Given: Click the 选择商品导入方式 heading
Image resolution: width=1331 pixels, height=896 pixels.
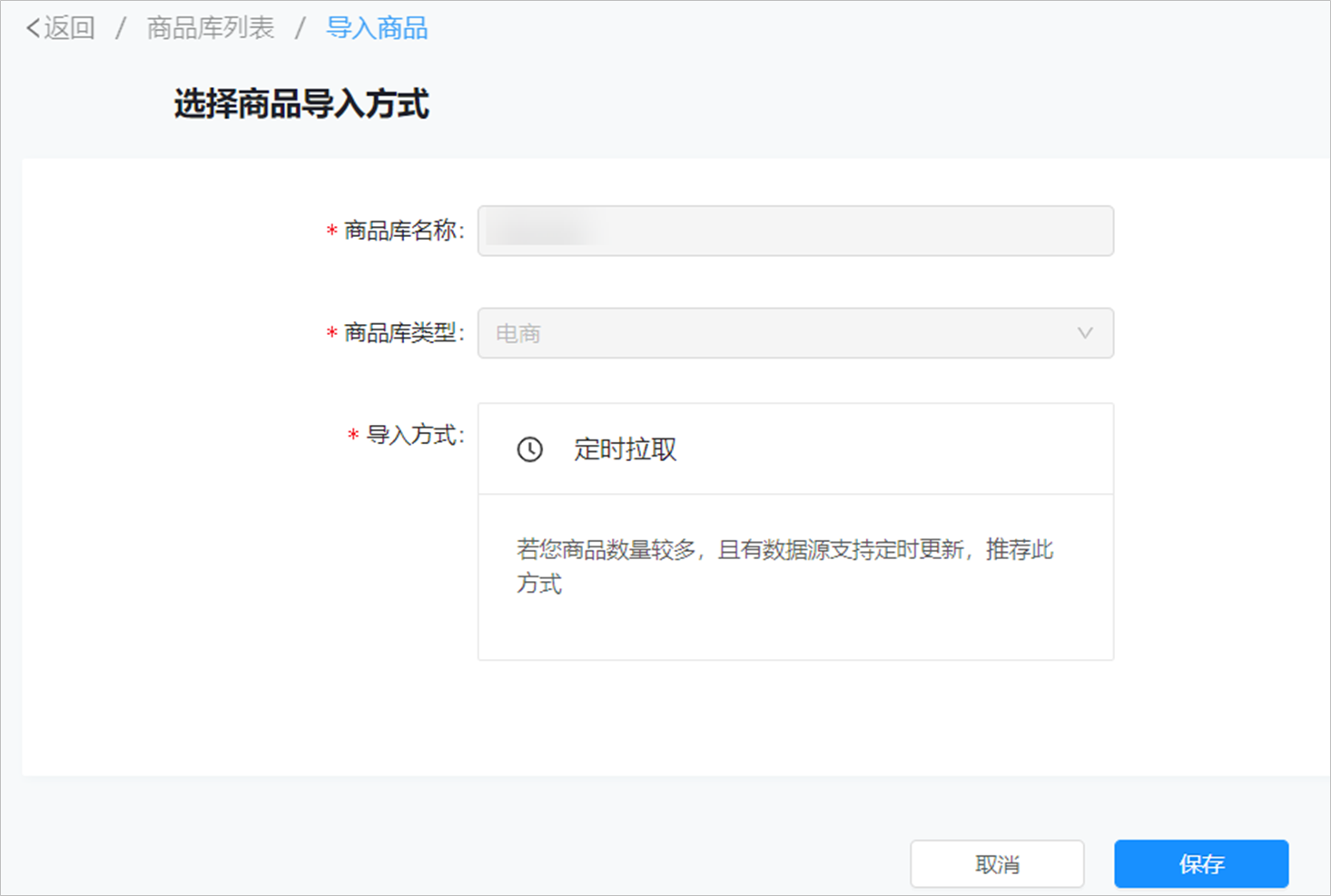Looking at the screenshot, I should coord(301,104).
